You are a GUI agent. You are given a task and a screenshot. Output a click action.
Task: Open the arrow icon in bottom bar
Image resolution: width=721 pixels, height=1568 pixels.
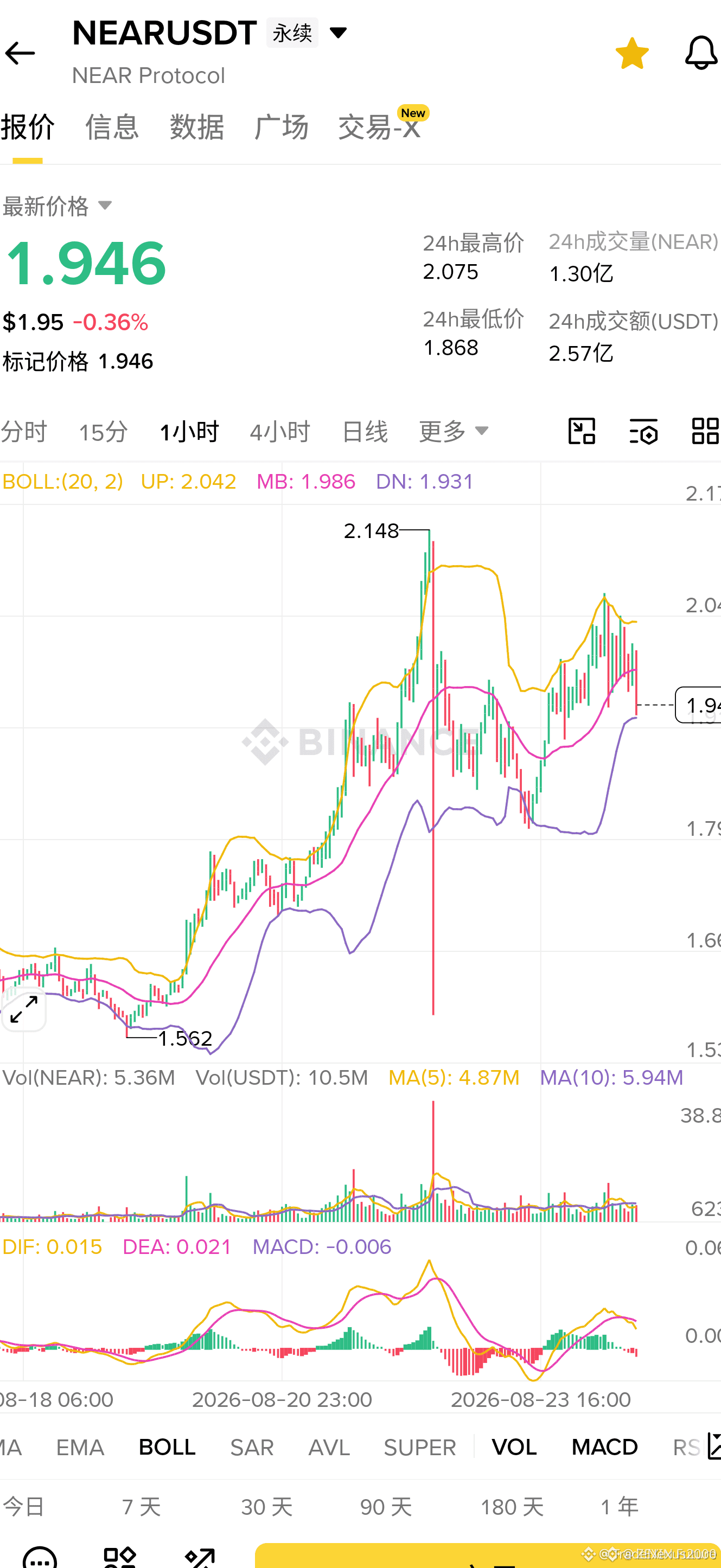pyautogui.click(x=200, y=1557)
